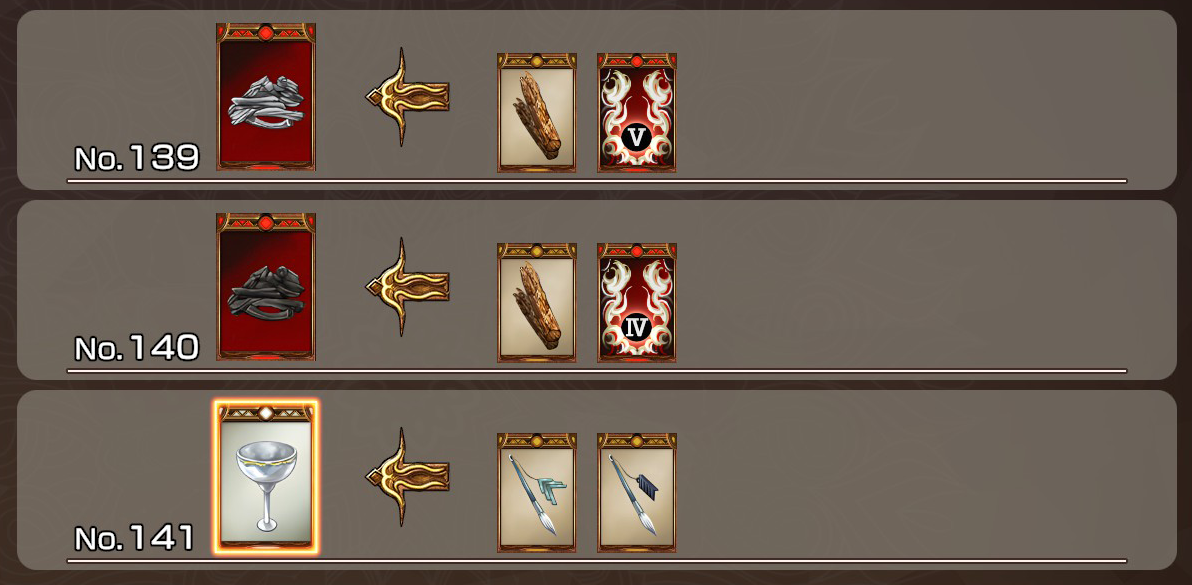The height and width of the screenshot is (585, 1192).
Task: Open the highlighted silver goblet card
Action: tap(266, 478)
